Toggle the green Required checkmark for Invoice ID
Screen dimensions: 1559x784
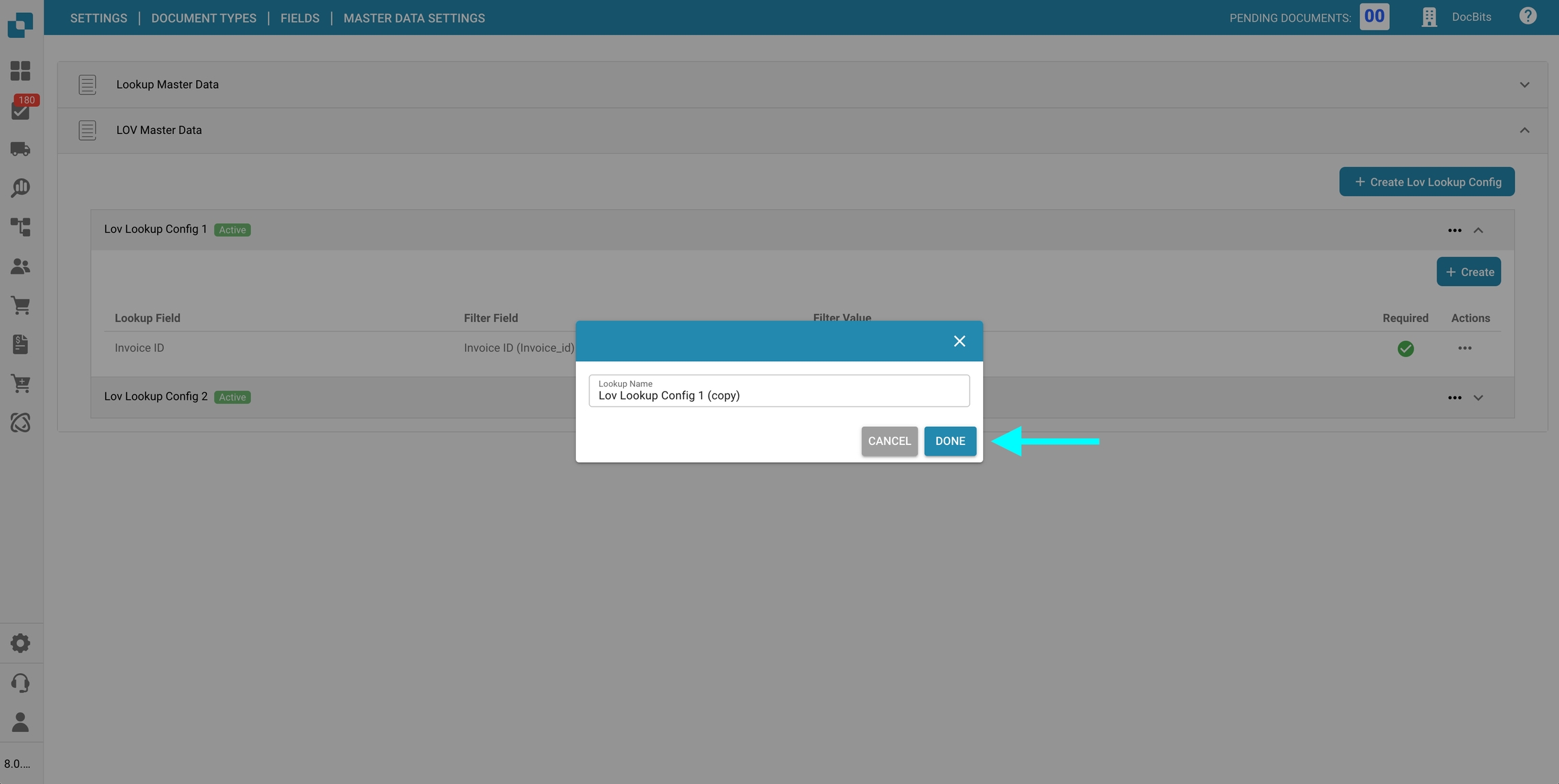coord(1405,348)
